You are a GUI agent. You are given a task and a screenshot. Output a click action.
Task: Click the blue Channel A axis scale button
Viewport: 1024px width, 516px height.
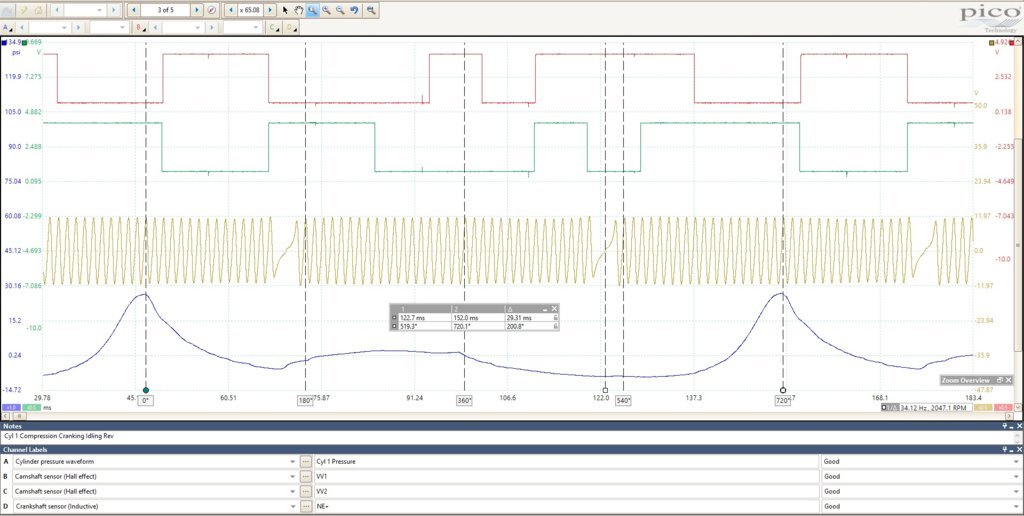pyautogui.click(x=11, y=407)
